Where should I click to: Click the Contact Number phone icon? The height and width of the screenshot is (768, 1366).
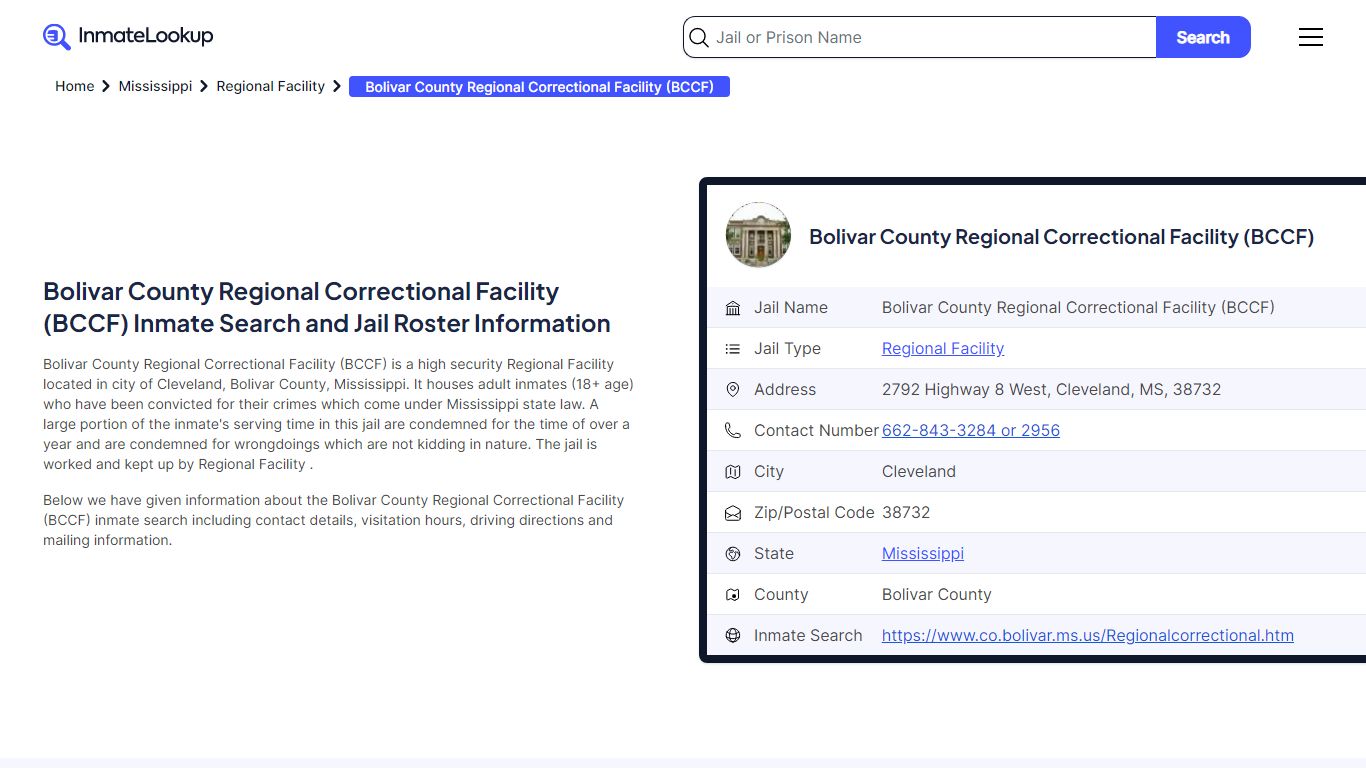[x=733, y=431]
